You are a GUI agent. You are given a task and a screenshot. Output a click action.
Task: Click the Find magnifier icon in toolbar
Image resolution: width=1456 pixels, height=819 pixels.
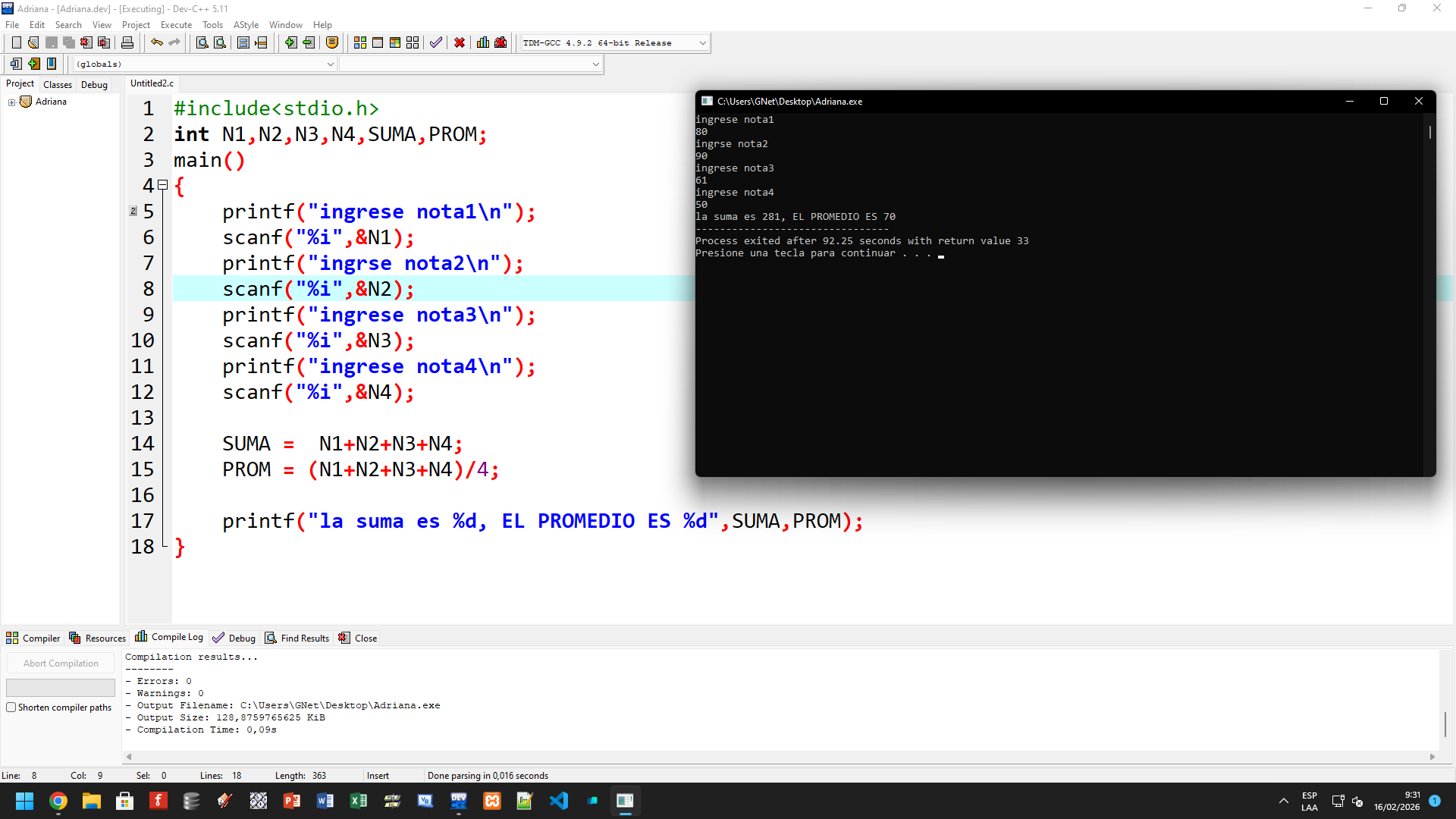click(x=202, y=43)
